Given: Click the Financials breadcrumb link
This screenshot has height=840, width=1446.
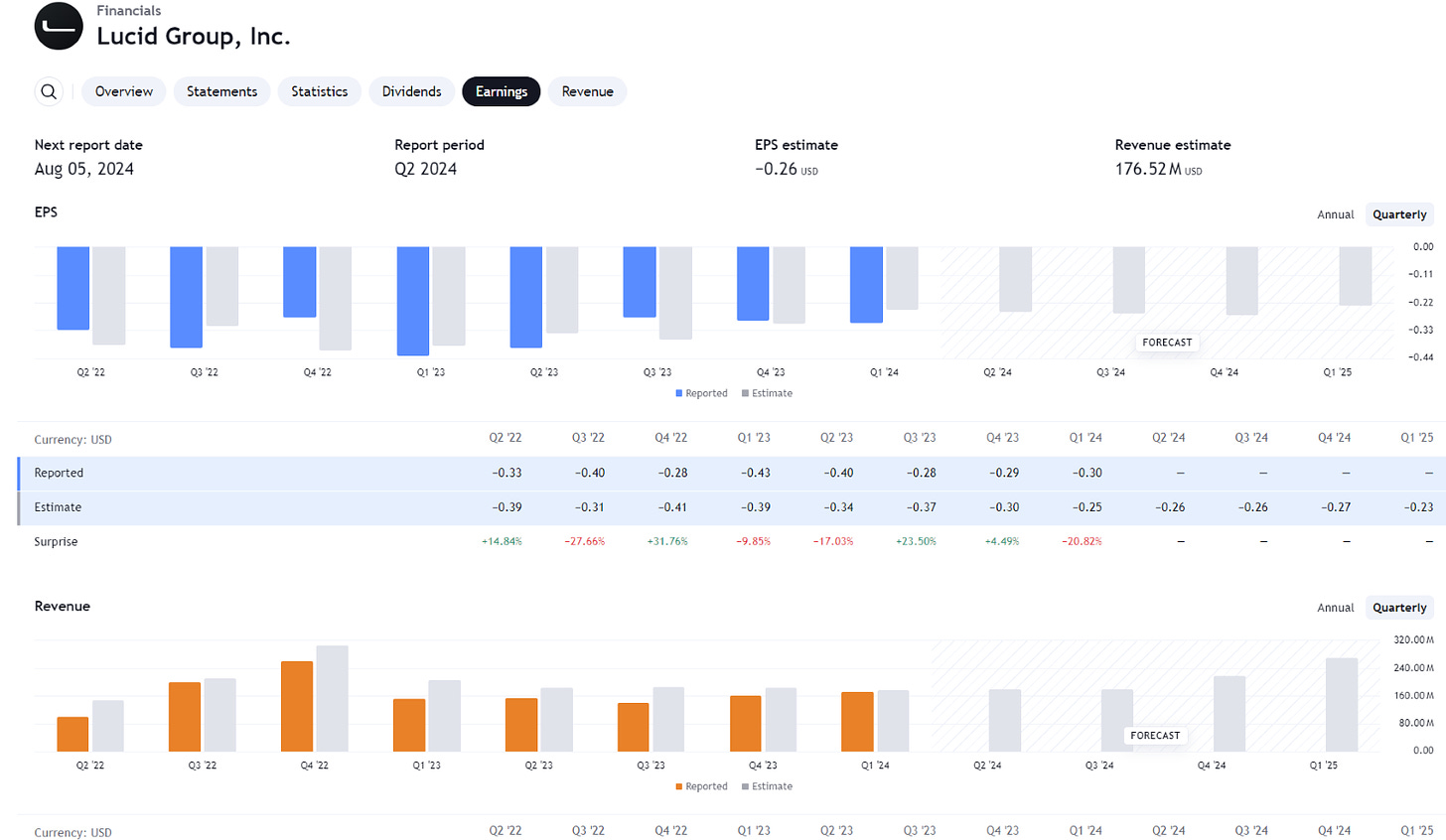Looking at the screenshot, I should pyautogui.click(x=129, y=11).
